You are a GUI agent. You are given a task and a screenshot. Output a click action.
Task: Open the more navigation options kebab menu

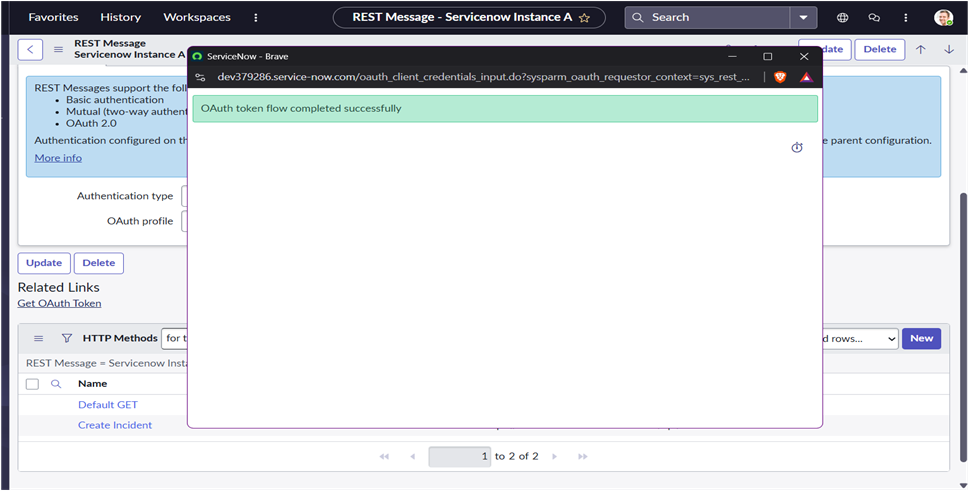coord(256,17)
